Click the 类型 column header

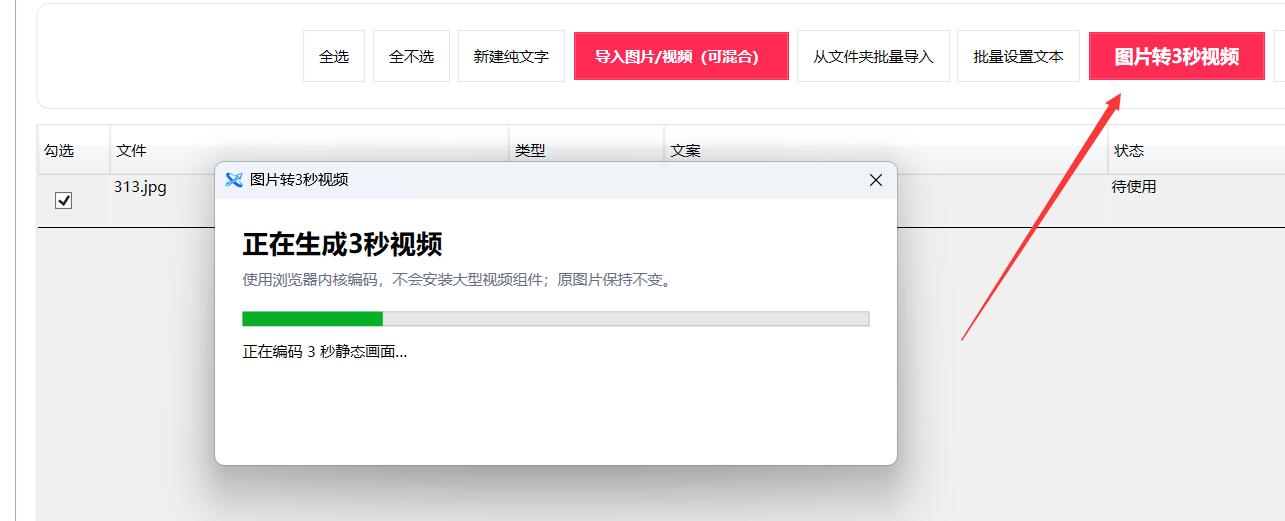(x=530, y=150)
